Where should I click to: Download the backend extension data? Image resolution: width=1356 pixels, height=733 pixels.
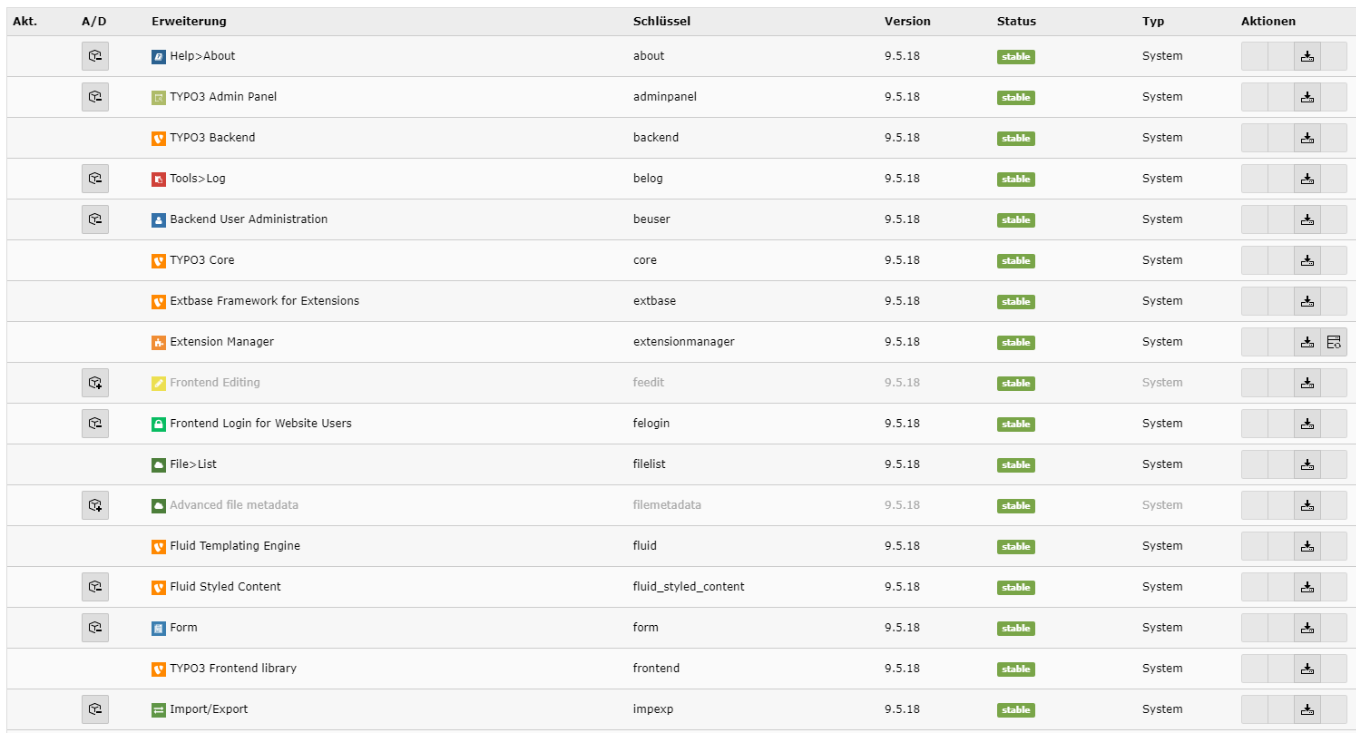1307,138
